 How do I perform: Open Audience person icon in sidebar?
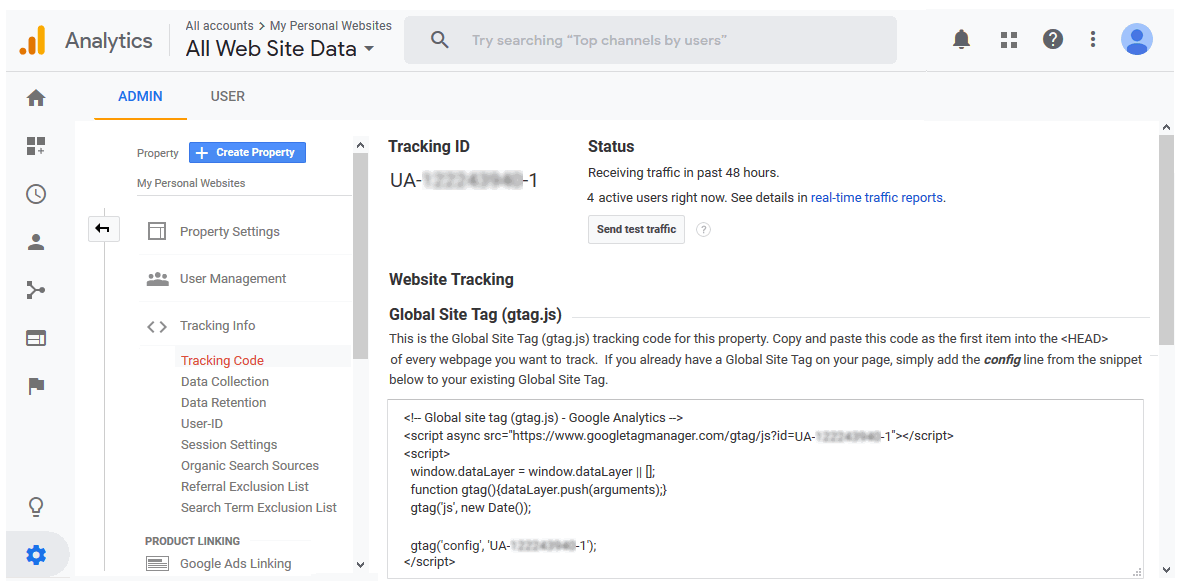[36, 242]
